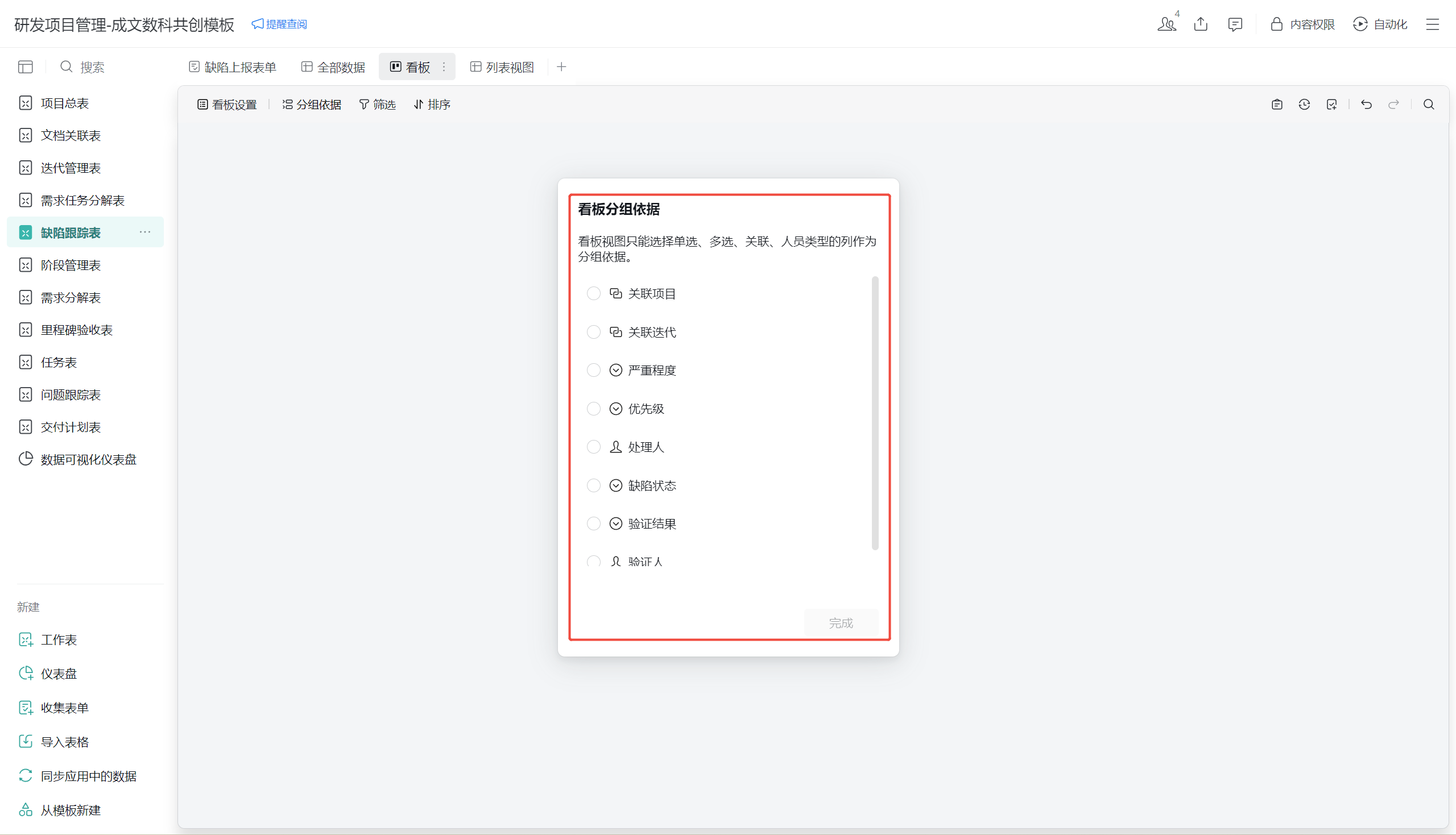This screenshot has width=1456, height=835.
Task: Click the undo arrow icon
Action: (x=1366, y=105)
